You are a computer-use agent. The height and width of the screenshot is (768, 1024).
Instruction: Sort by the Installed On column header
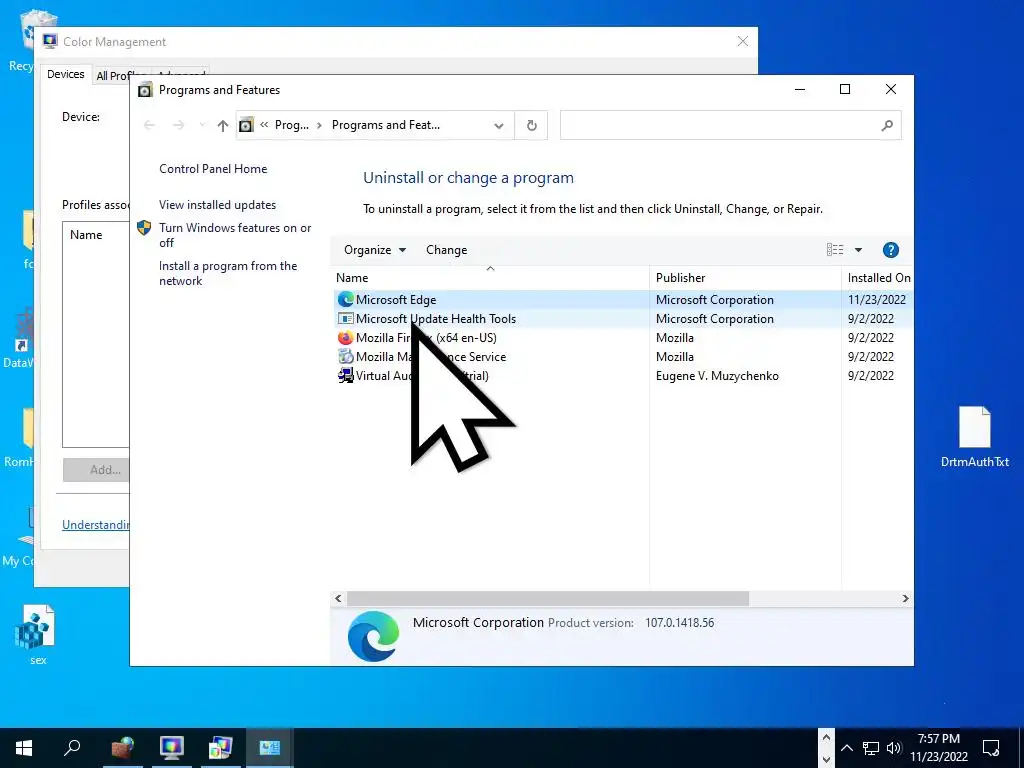878,278
